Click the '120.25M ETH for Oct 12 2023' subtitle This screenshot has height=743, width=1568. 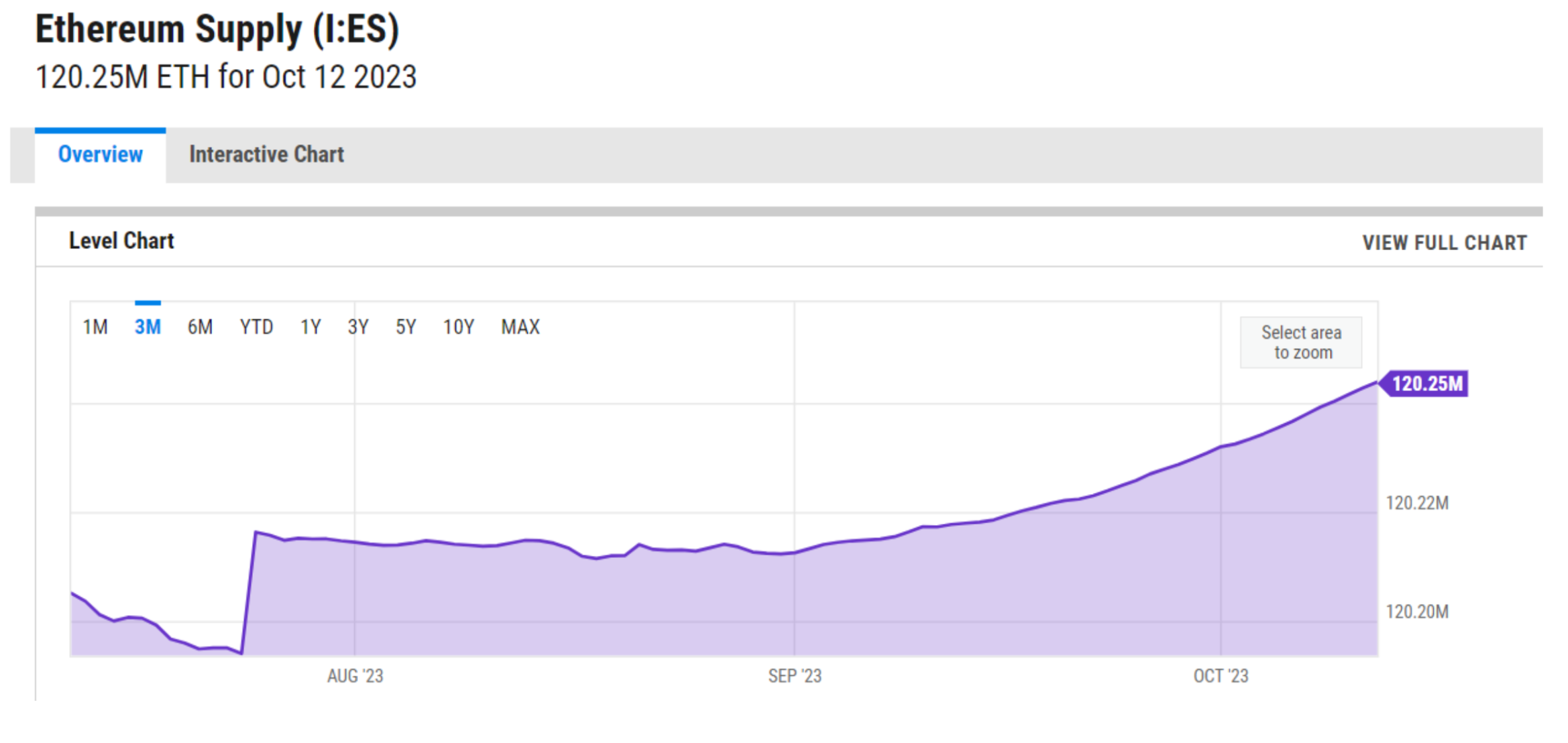(x=226, y=76)
